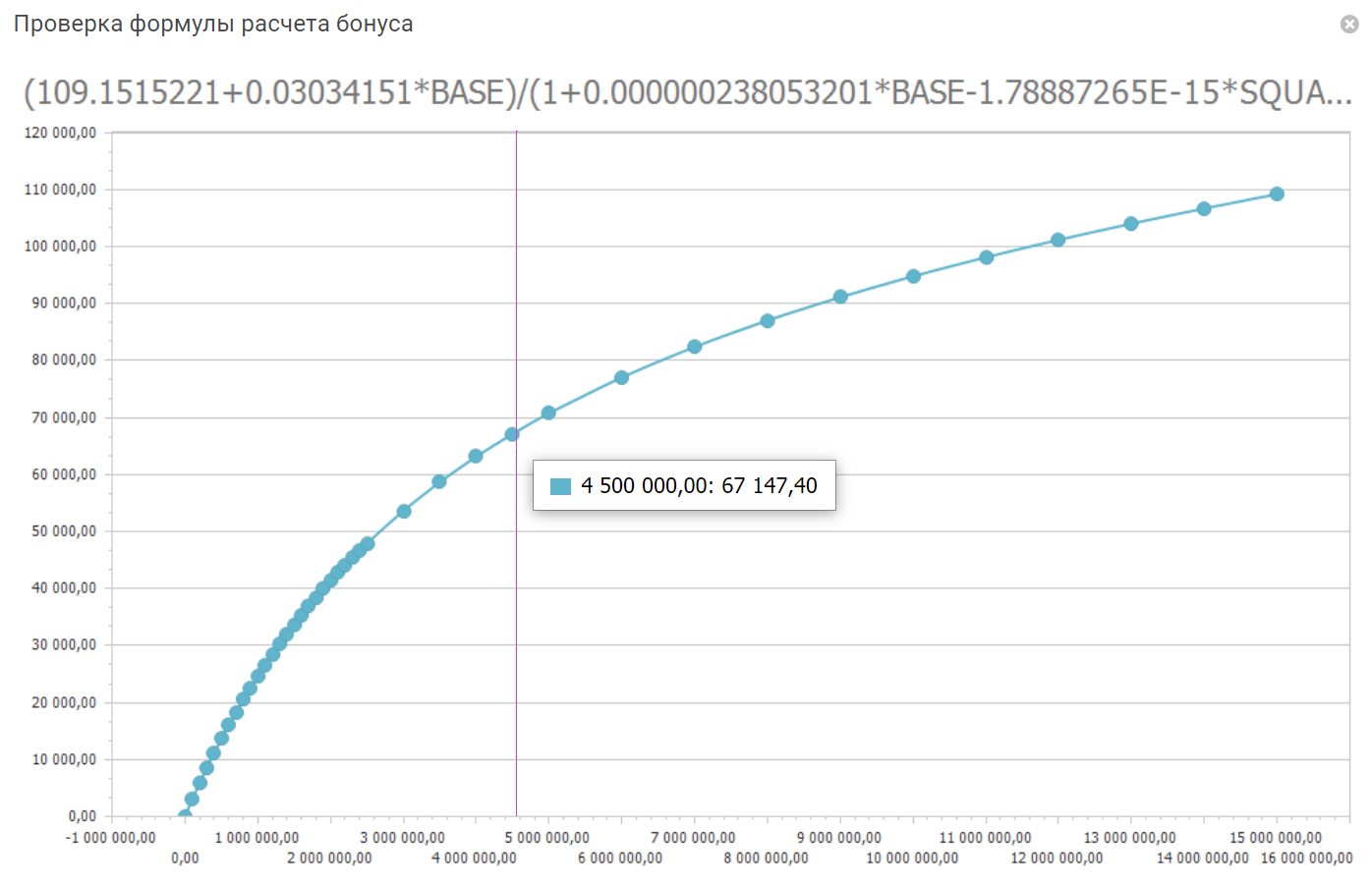Click the 16 000 000,00 horizontal axis label
1372x887 pixels.
[1306, 858]
